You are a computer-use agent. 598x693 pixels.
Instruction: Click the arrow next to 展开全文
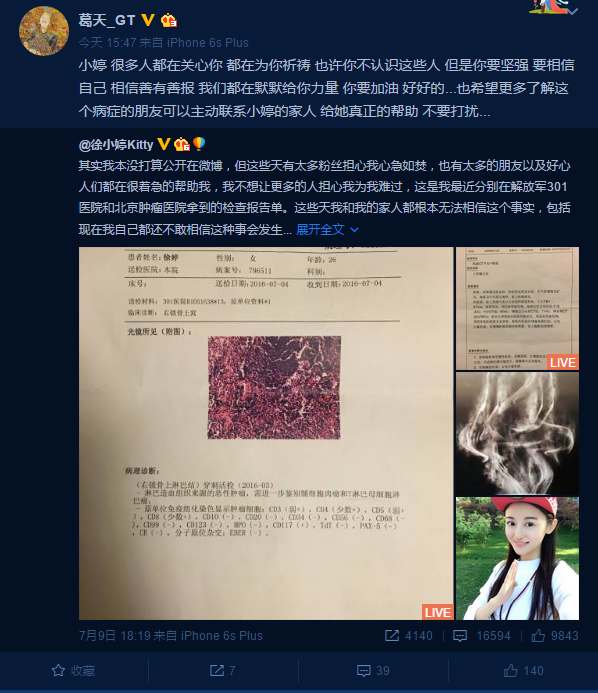tap(354, 230)
